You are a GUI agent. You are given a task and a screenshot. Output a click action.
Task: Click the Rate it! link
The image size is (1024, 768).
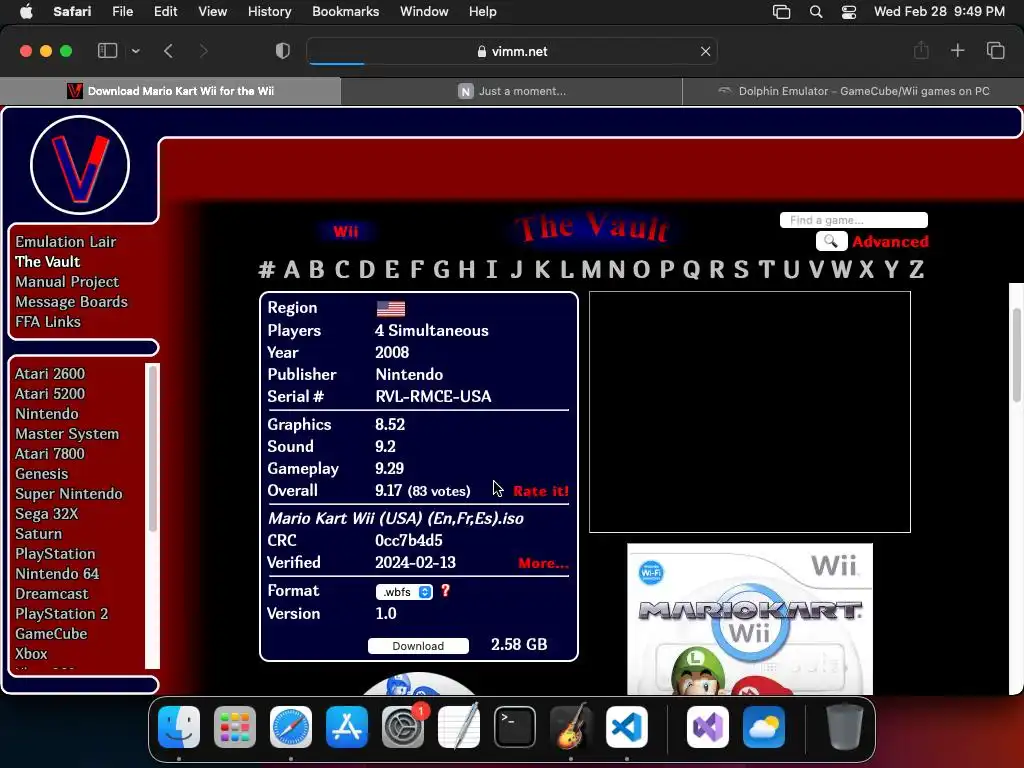click(541, 491)
